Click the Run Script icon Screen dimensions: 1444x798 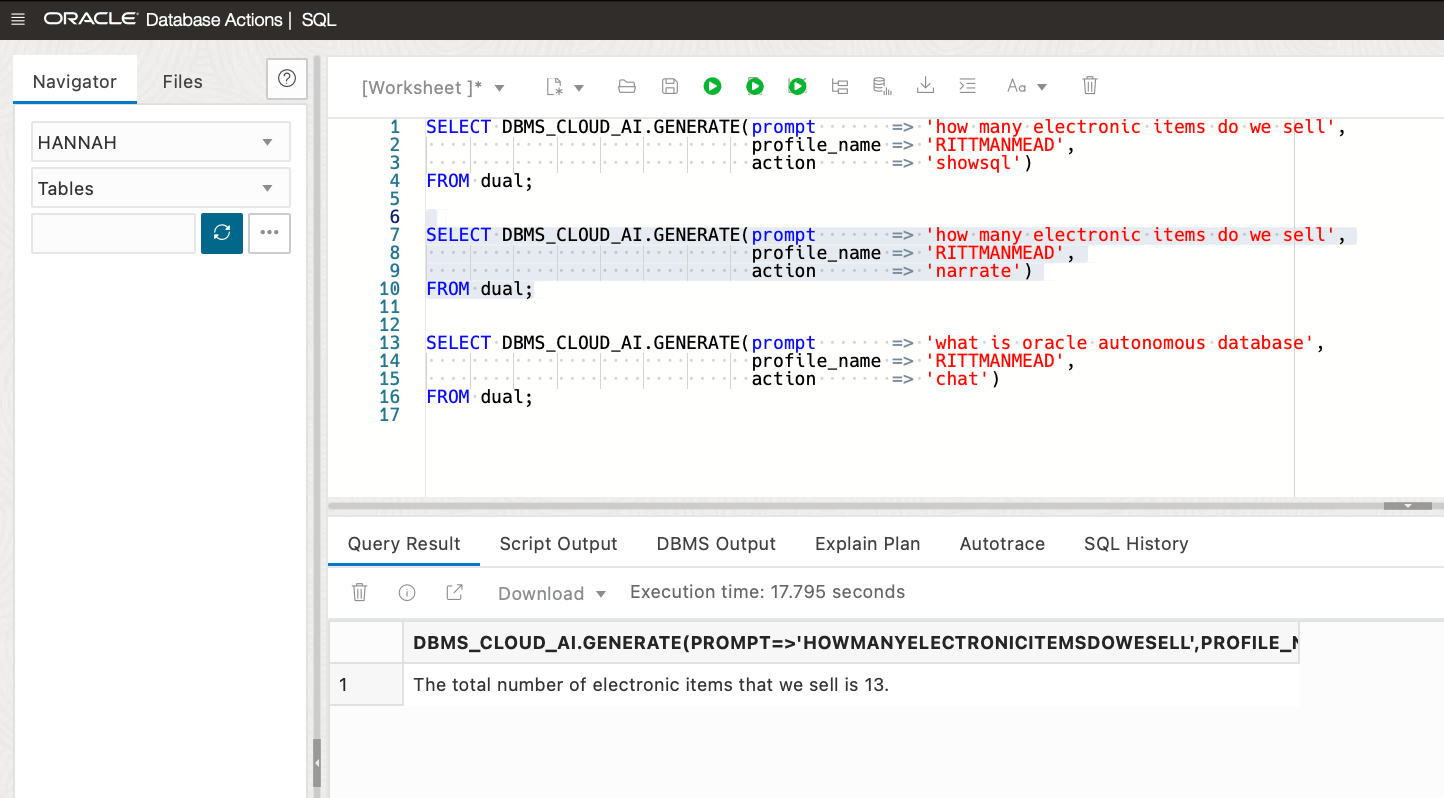coord(754,86)
